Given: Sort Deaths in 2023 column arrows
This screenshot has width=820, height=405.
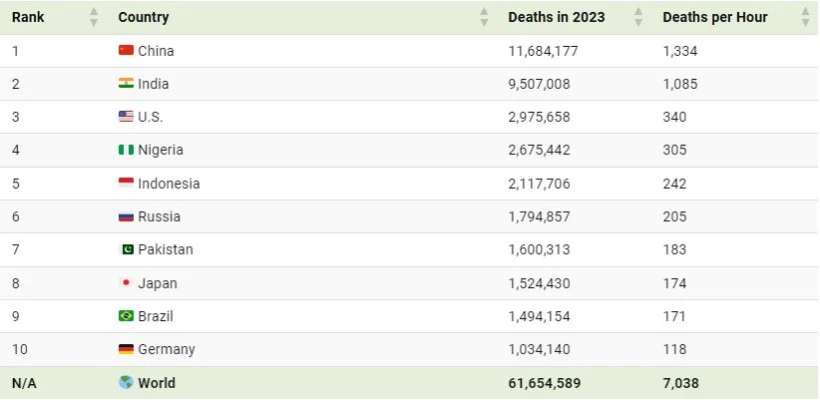Looking at the screenshot, I should click(x=639, y=17).
